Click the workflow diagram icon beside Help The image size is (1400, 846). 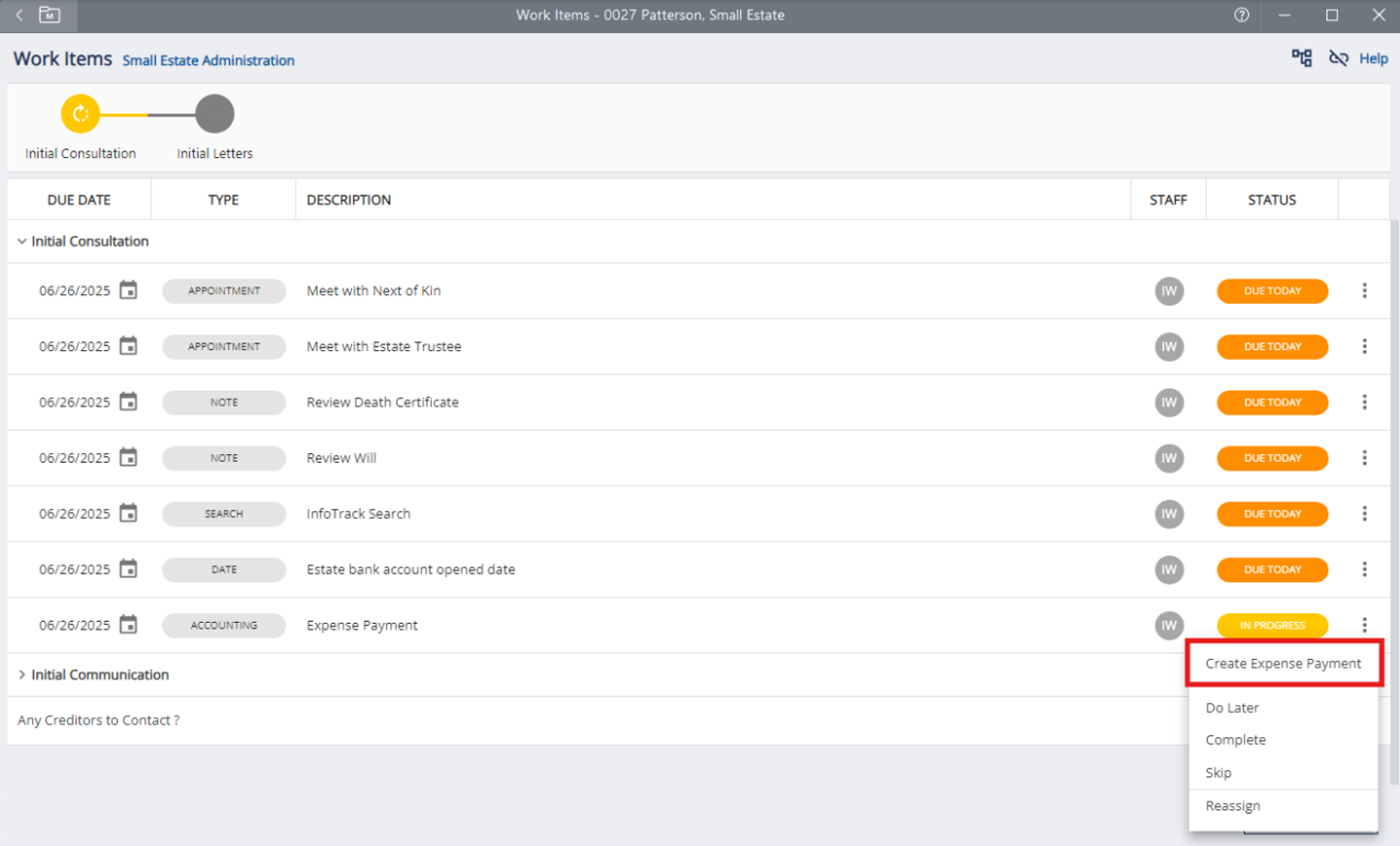click(x=1301, y=58)
